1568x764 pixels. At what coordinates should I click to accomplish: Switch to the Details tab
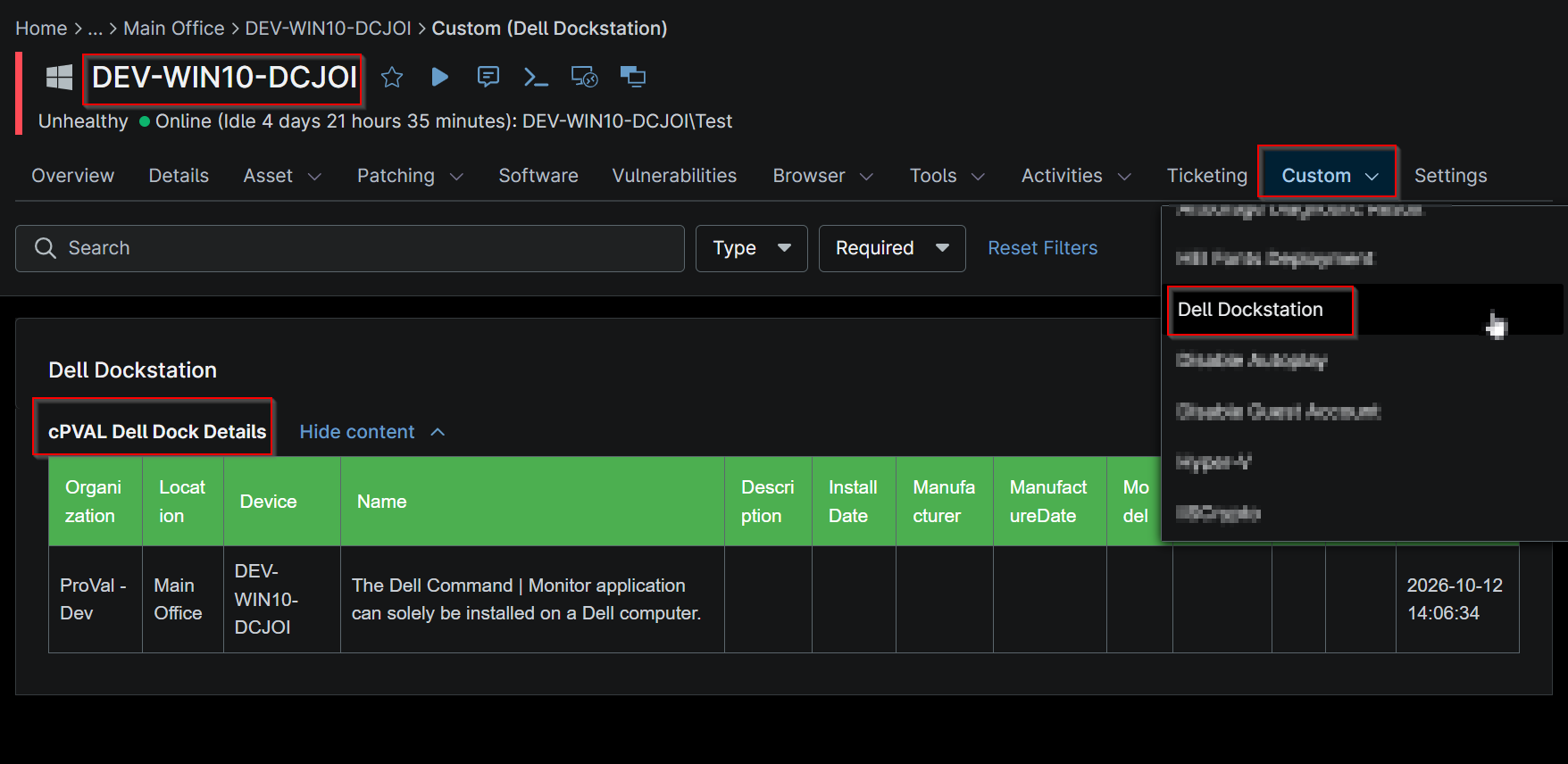pos(179,176)
